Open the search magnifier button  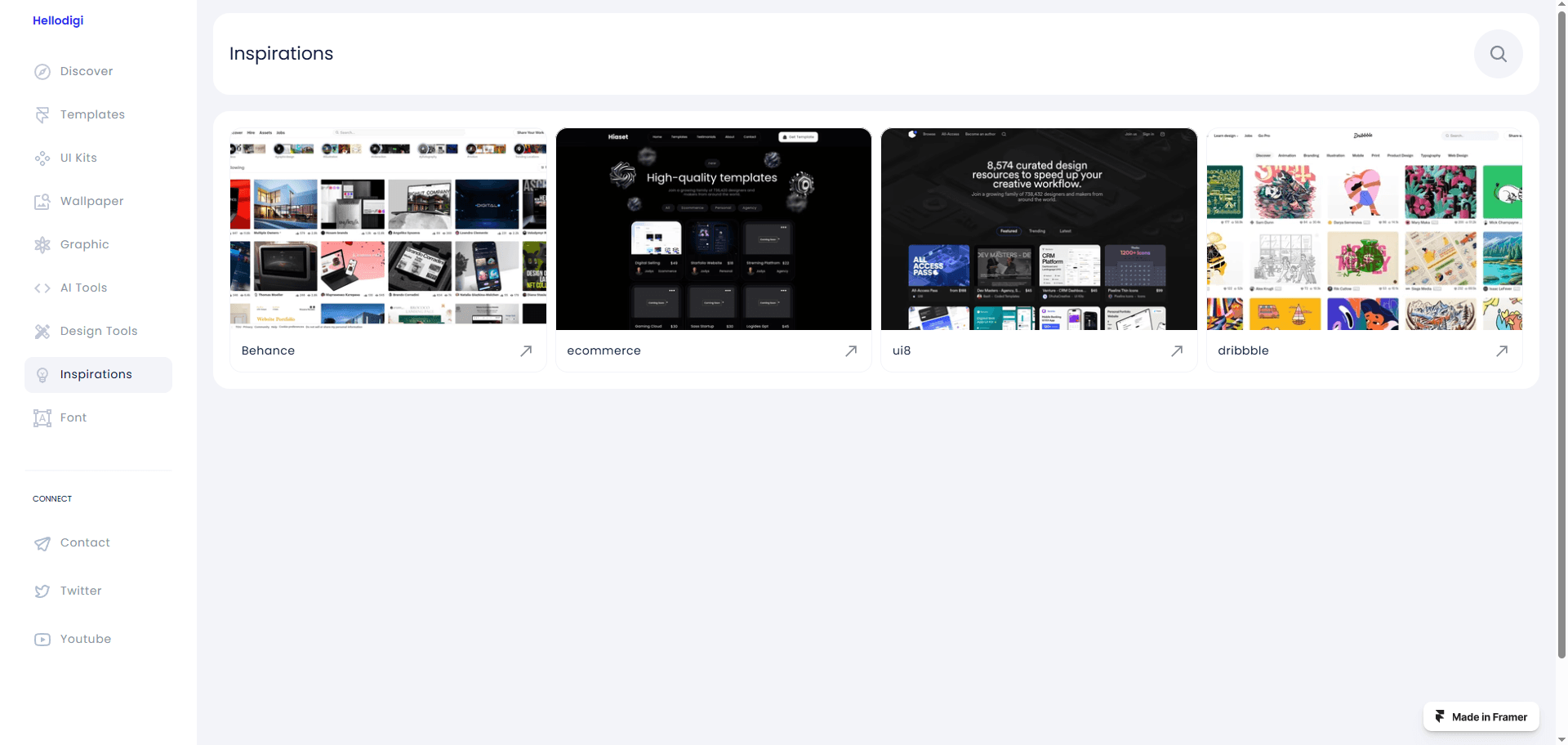[x=1498, y=54]
